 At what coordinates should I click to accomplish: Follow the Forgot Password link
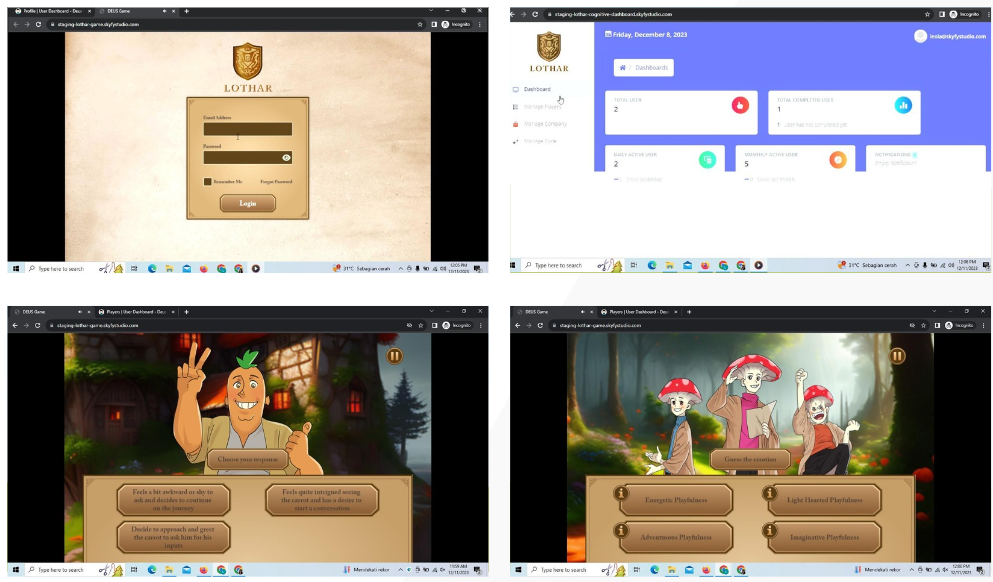[276, 182]
